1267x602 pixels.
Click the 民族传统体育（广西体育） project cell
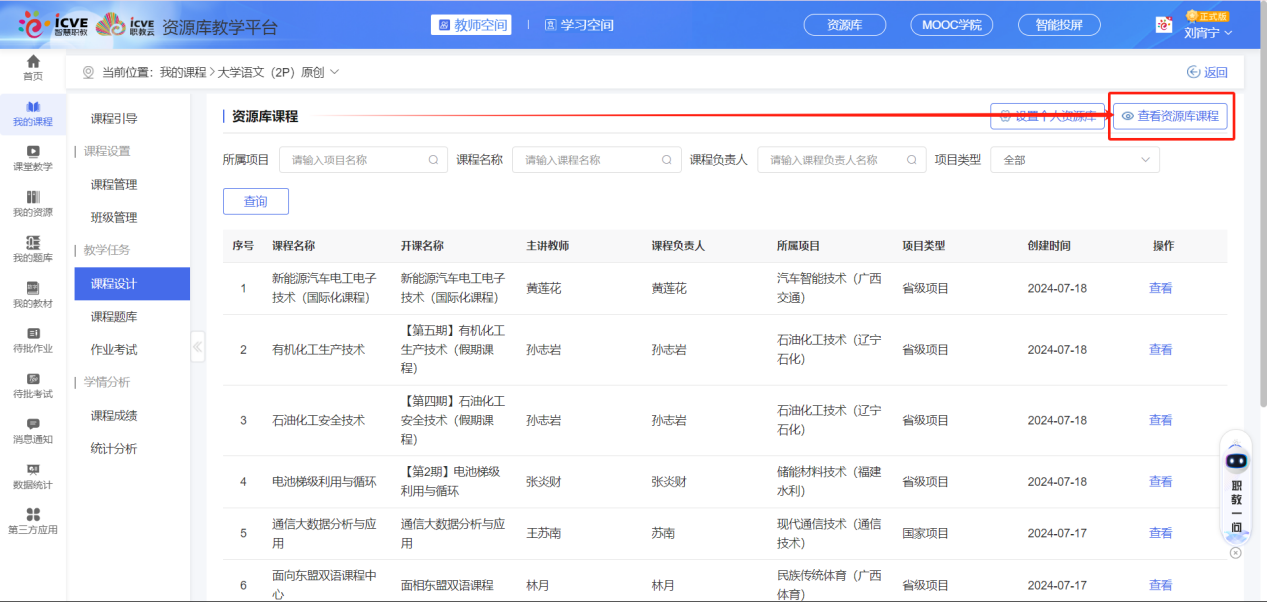(x=829, y=586)
